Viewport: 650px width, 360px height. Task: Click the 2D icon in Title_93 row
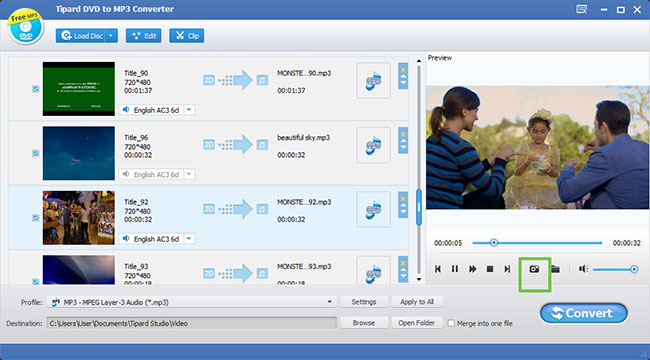[209, 273]
